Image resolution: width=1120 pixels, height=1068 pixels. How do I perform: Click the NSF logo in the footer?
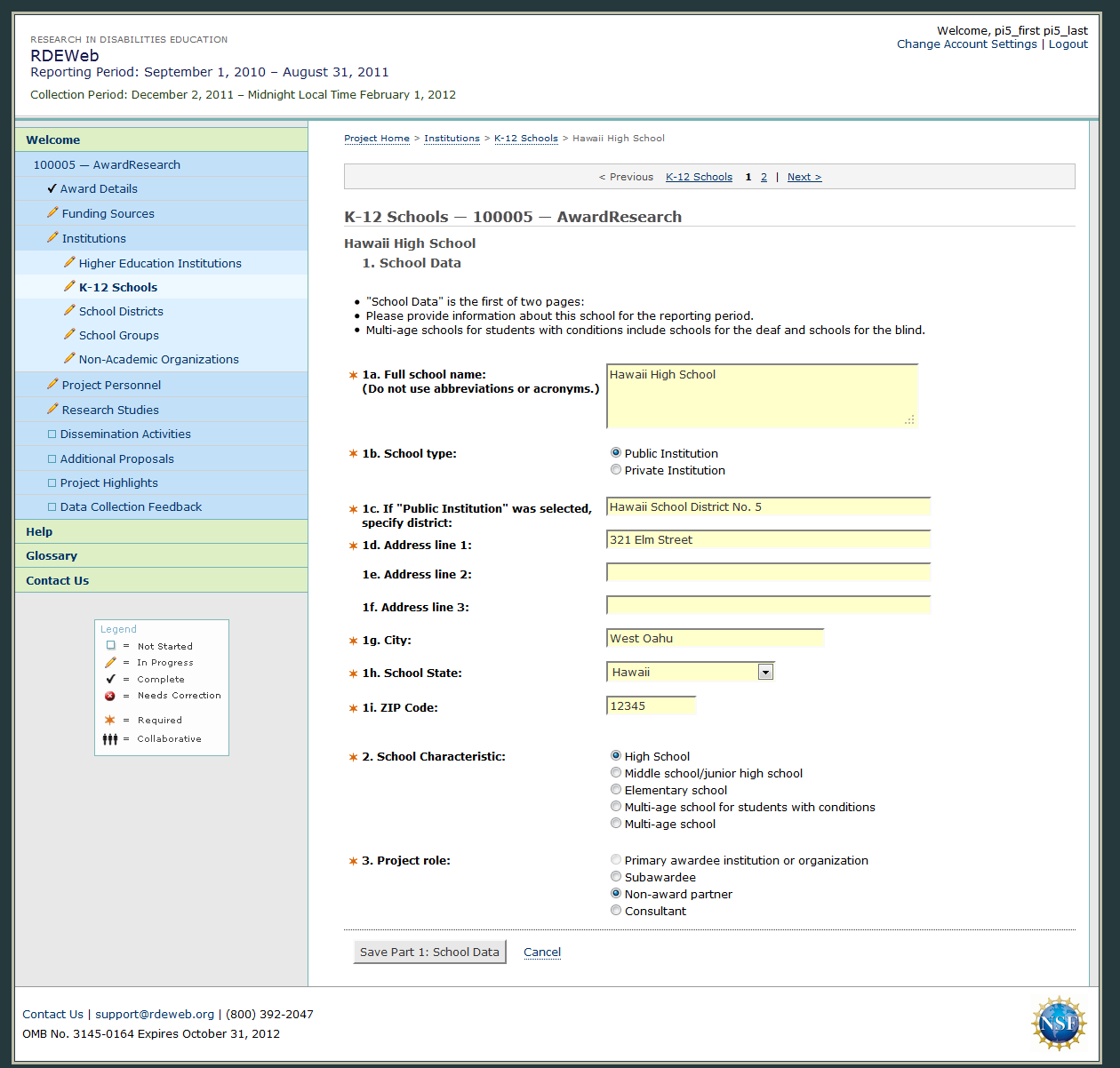tap(1058, 1024)
